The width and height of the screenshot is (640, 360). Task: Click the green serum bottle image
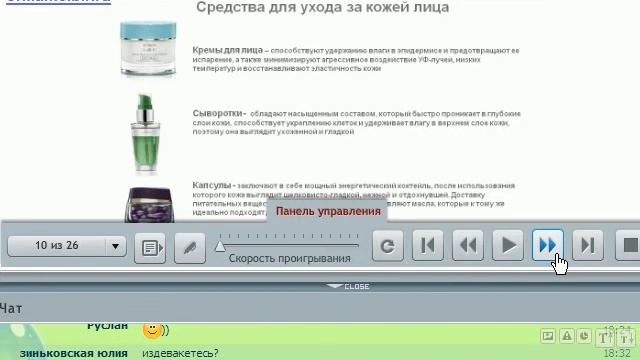[x=146, y=133]
